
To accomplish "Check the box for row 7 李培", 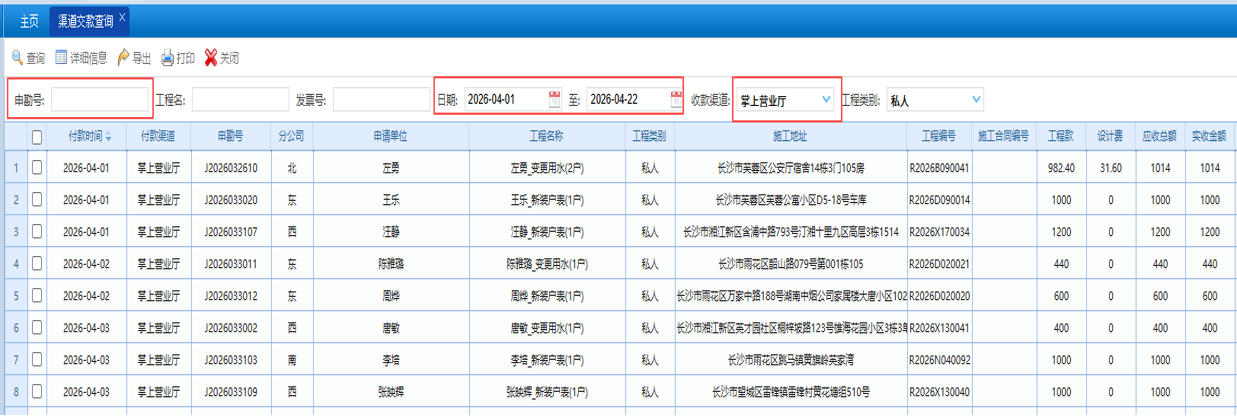I will point(37,359).
